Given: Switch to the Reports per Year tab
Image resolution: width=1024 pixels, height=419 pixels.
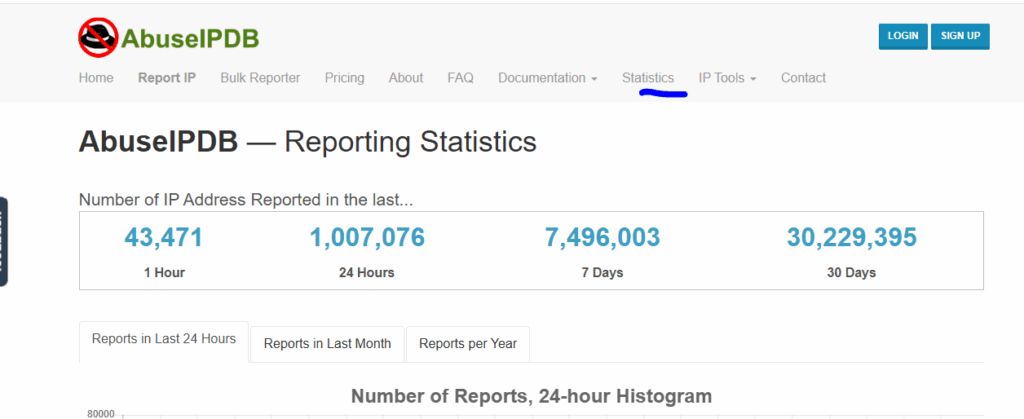Looking at the screenshot, I should tap(468, 344).
